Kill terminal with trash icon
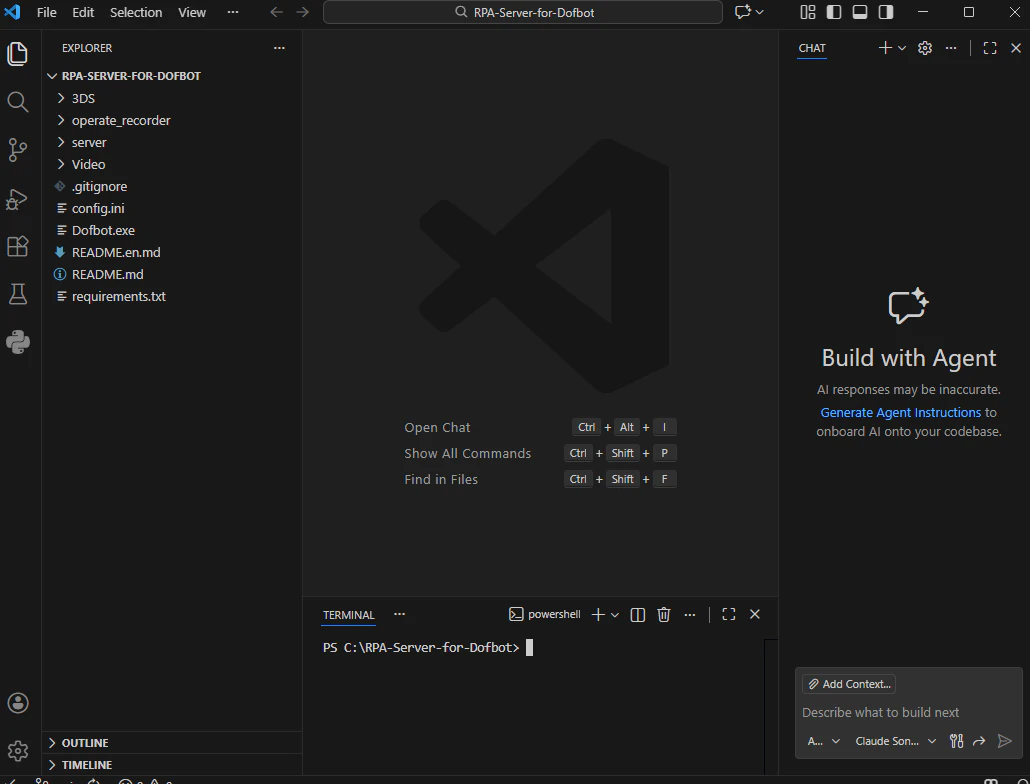Screen dimensions: 1030x784 664,615
